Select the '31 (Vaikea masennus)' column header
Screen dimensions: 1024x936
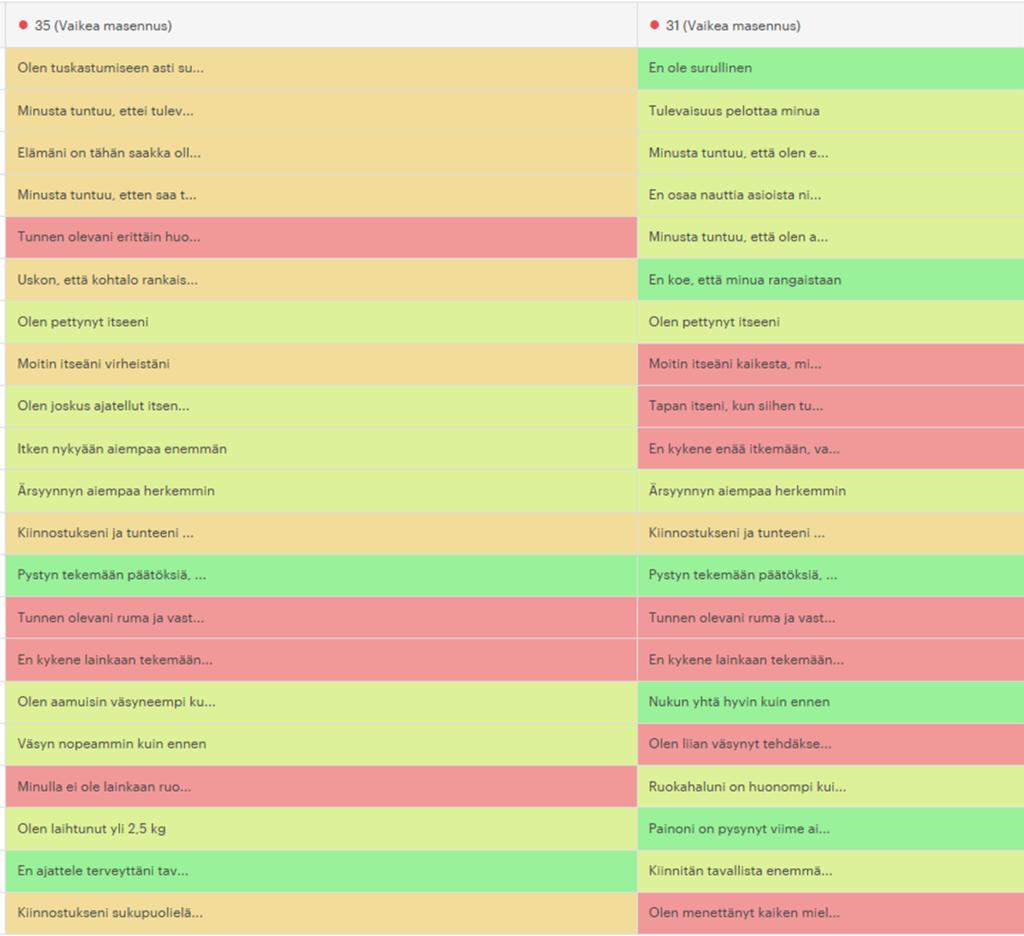(x=831, y=25)
